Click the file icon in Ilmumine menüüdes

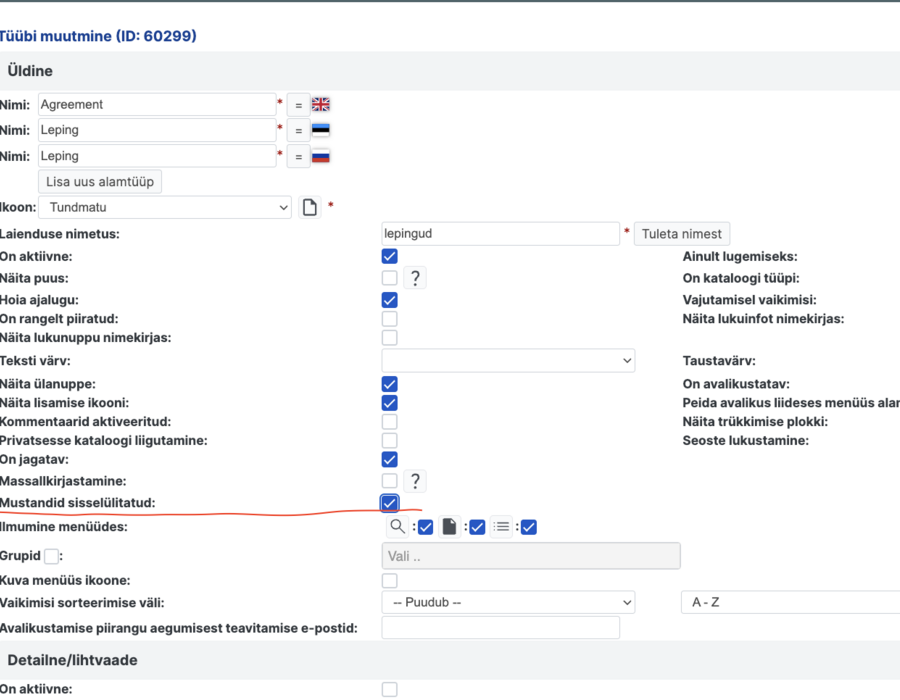449,526
